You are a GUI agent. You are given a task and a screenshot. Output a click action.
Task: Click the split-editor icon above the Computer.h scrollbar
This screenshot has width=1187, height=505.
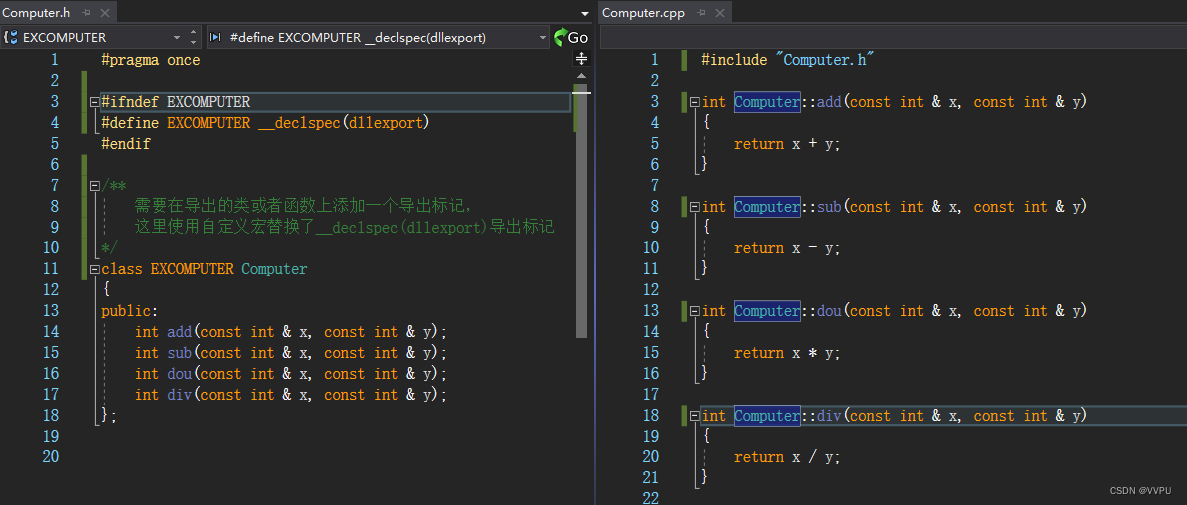581,59
